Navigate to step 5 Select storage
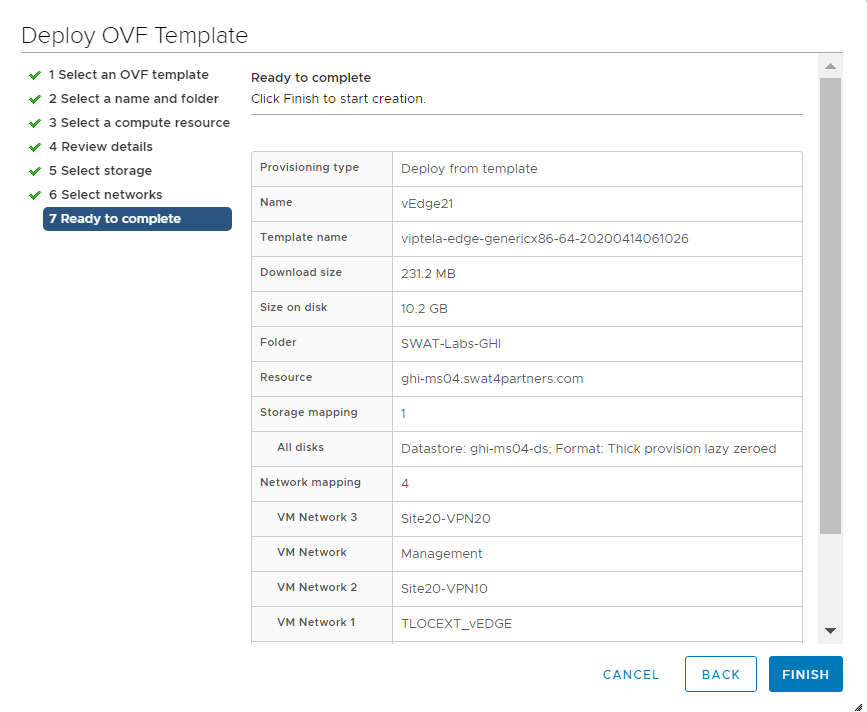 100,171
